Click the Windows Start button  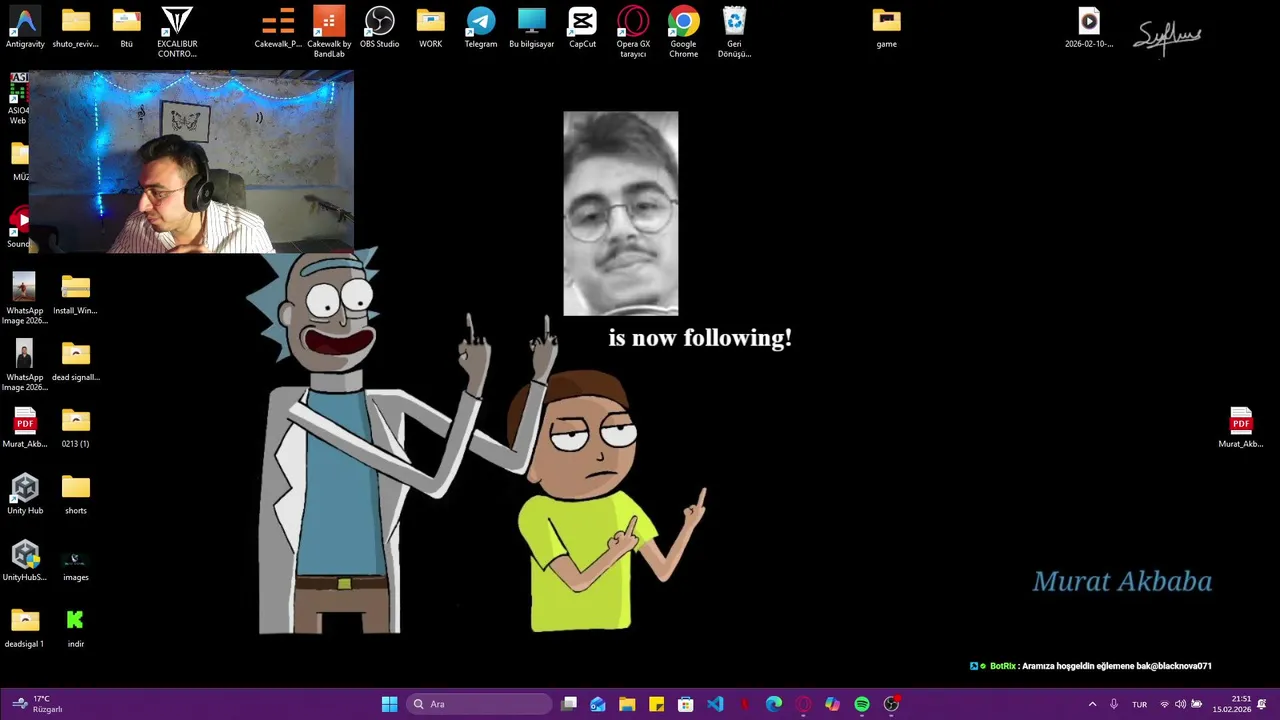[x=389, y=704]
